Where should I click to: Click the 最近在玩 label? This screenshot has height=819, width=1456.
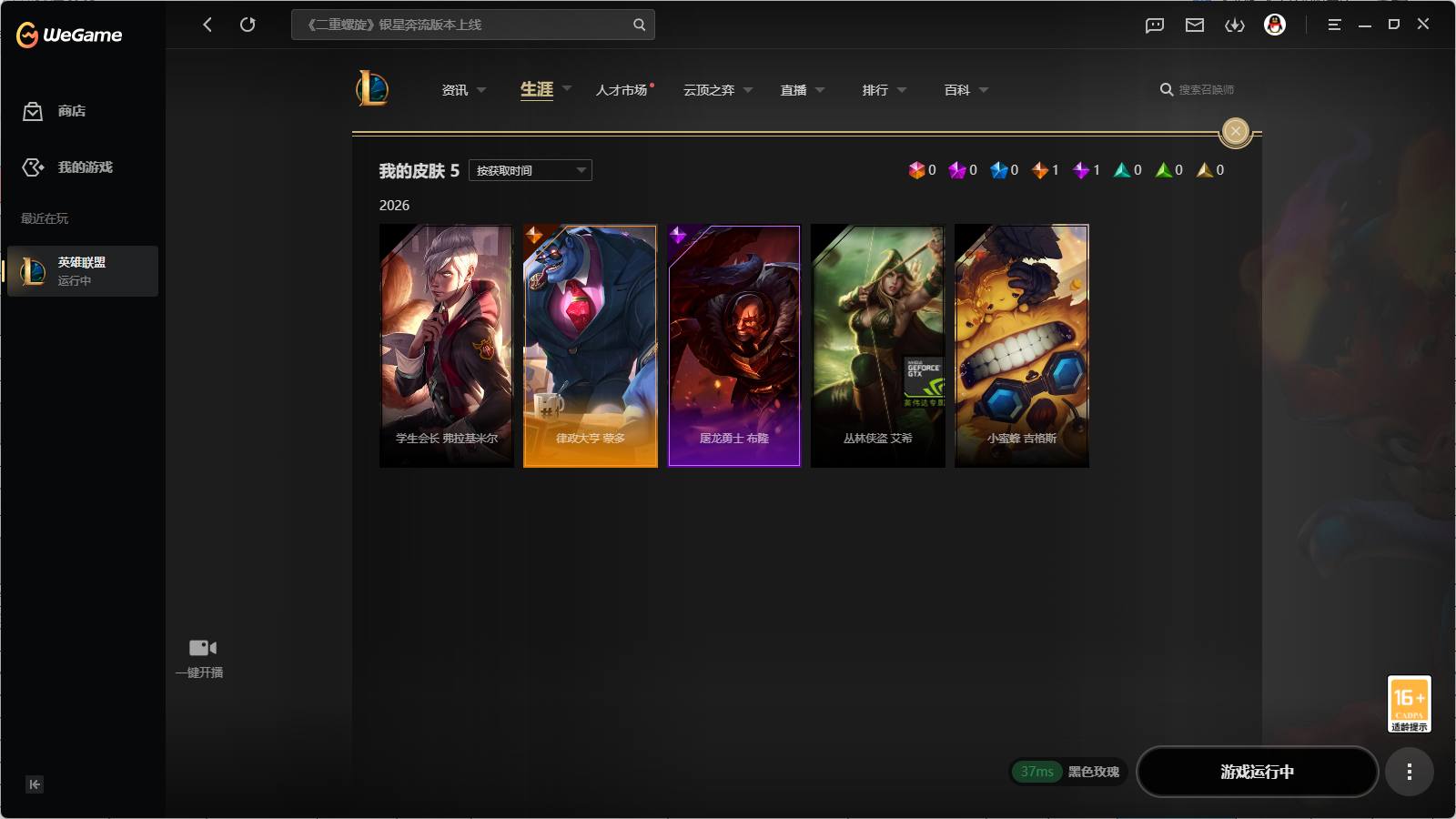coord(45,218)
